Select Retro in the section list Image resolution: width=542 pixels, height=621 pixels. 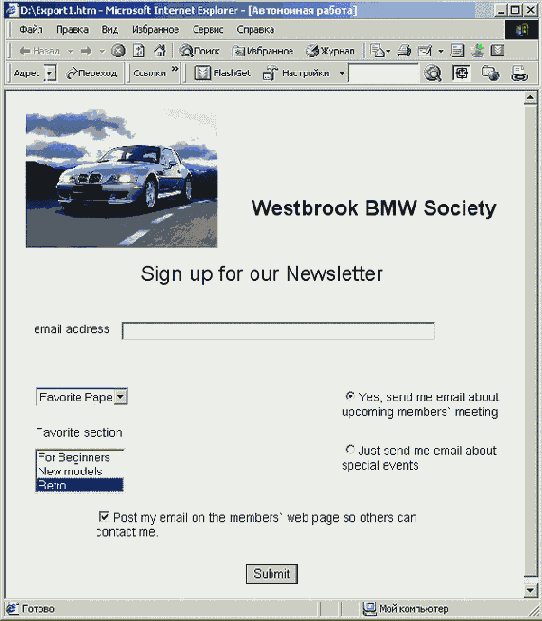[80, 485]
